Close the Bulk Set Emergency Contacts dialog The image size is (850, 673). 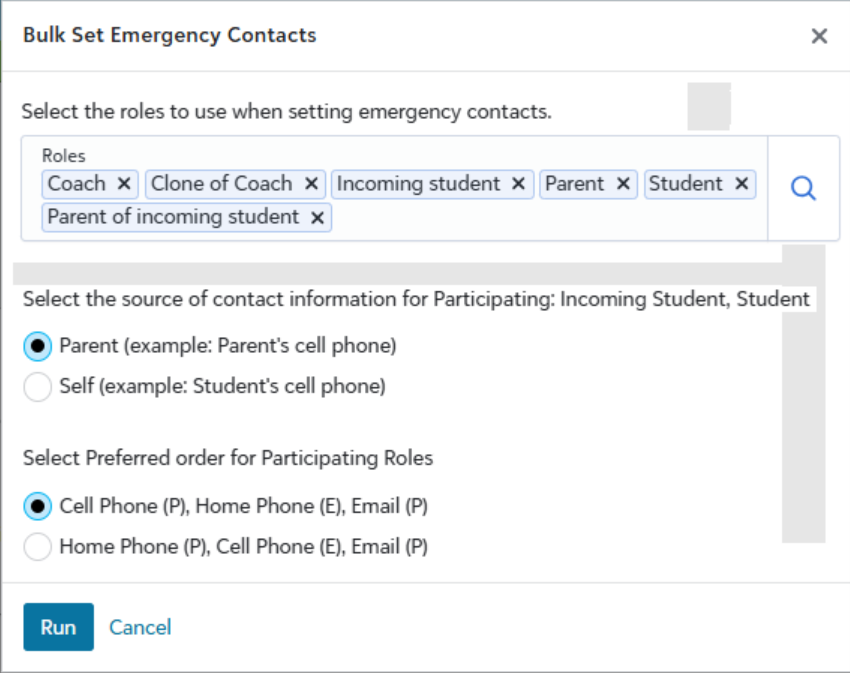(x=819, y=36)
